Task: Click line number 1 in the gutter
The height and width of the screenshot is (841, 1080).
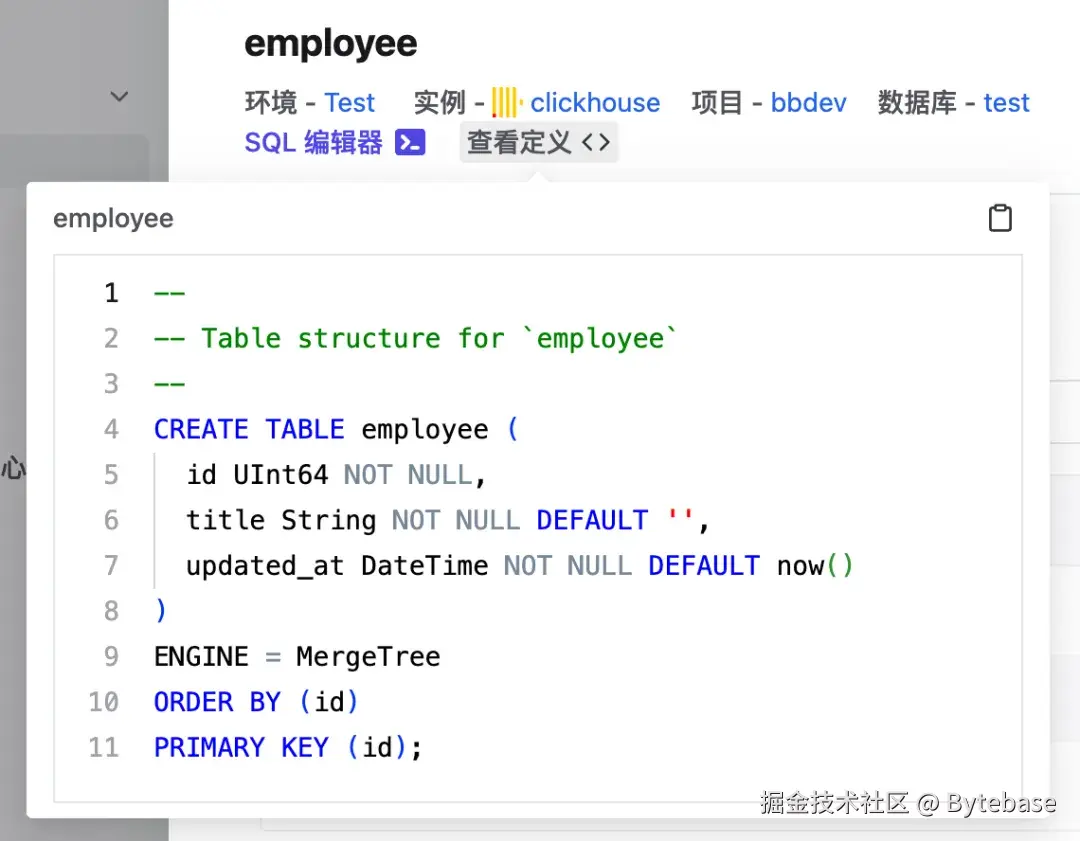Action: click(112, 293)
